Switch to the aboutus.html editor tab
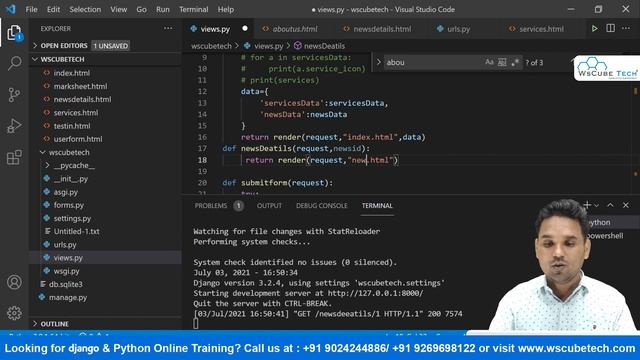 coord(295,29)
